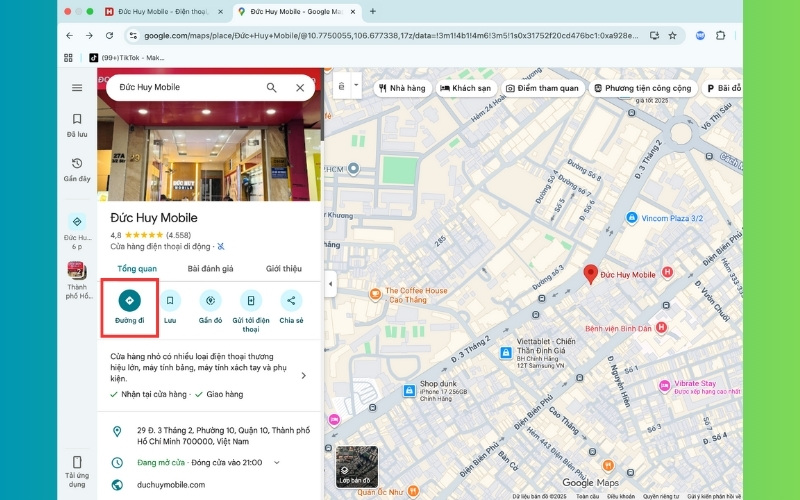Expand the store description chevron
The height and width of the screenshot is (500, 800).
304,376
